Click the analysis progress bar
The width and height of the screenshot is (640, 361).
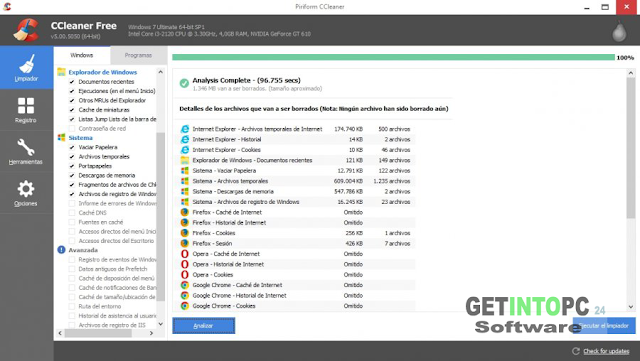[393, 57]
